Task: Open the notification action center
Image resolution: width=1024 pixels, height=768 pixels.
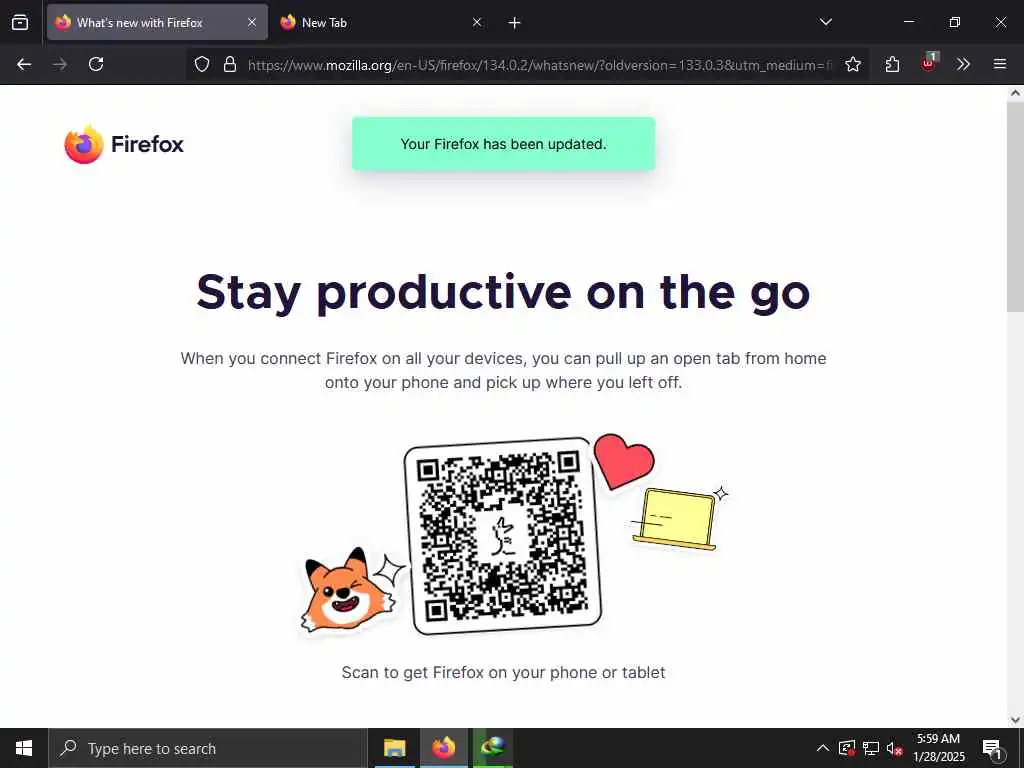Action: [x=993, y=748]
